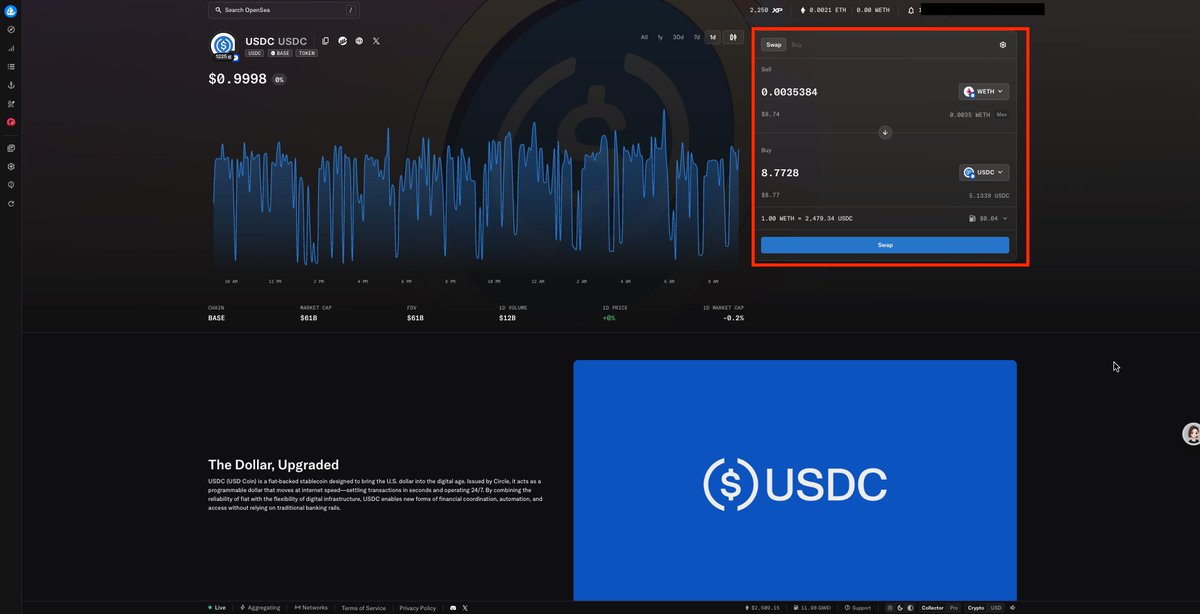1200x614 pixels.
Task: Open the chat avatar bubble at right edge
Action: 1191,434
